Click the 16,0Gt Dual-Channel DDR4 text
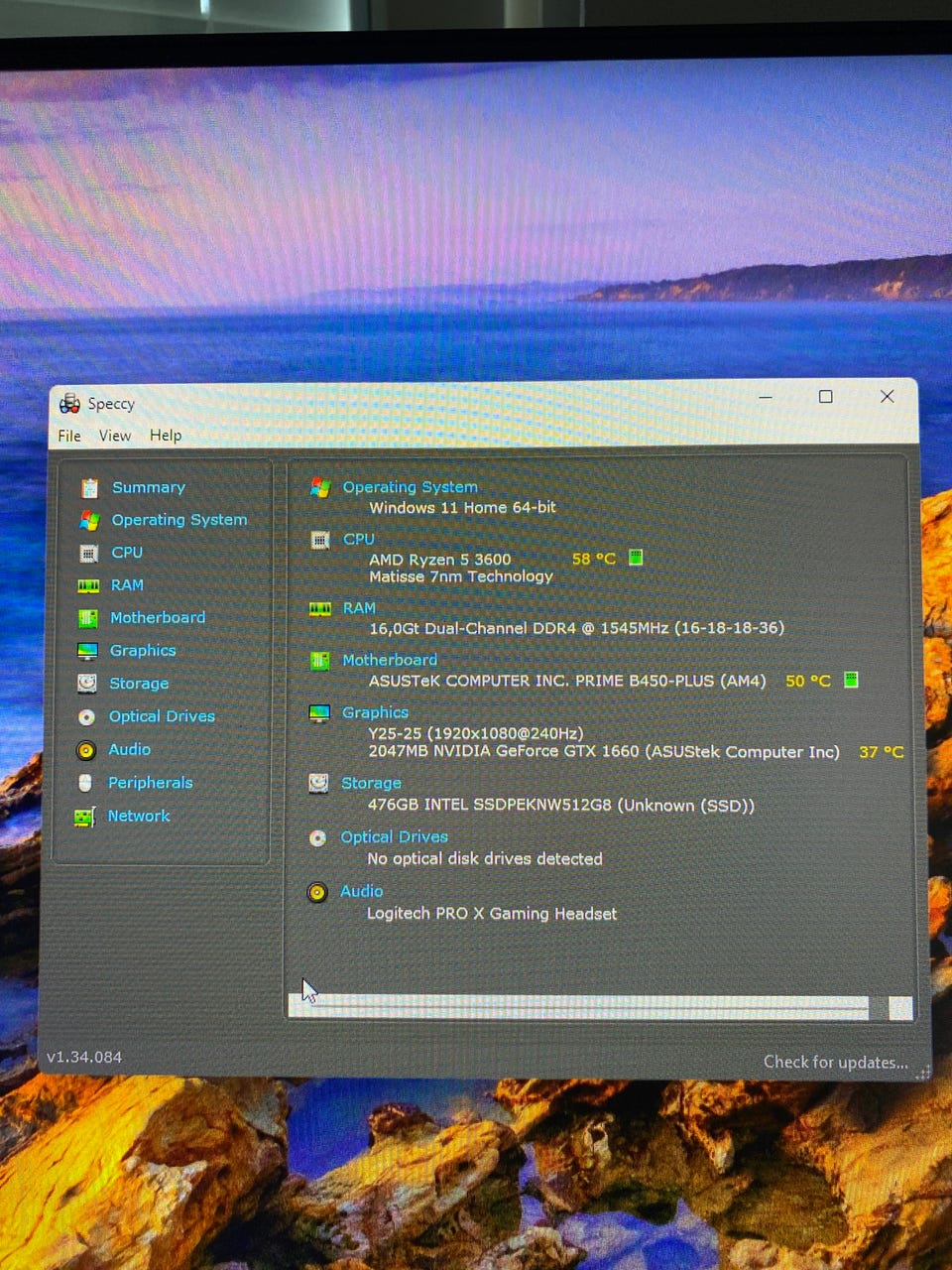The image size is (952, 1270). 576,628
